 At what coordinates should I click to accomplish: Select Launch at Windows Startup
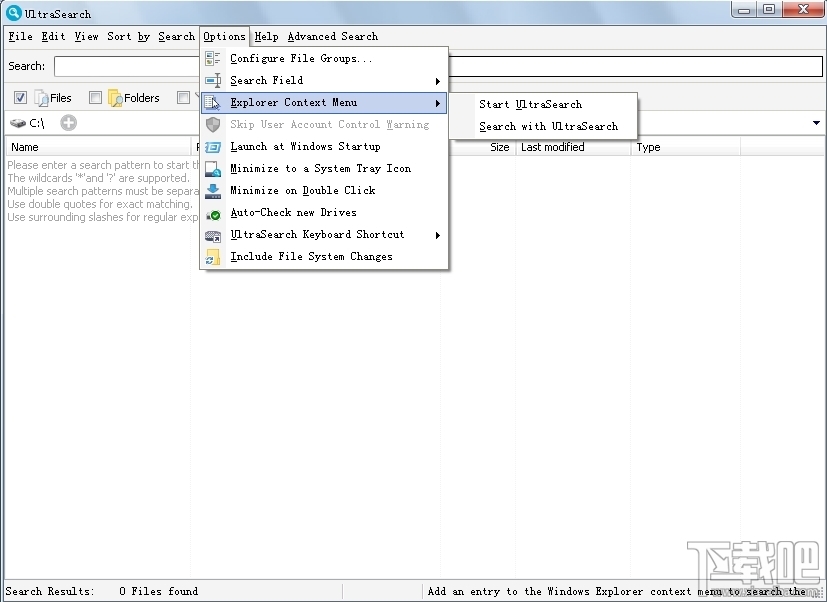point(324,147)
